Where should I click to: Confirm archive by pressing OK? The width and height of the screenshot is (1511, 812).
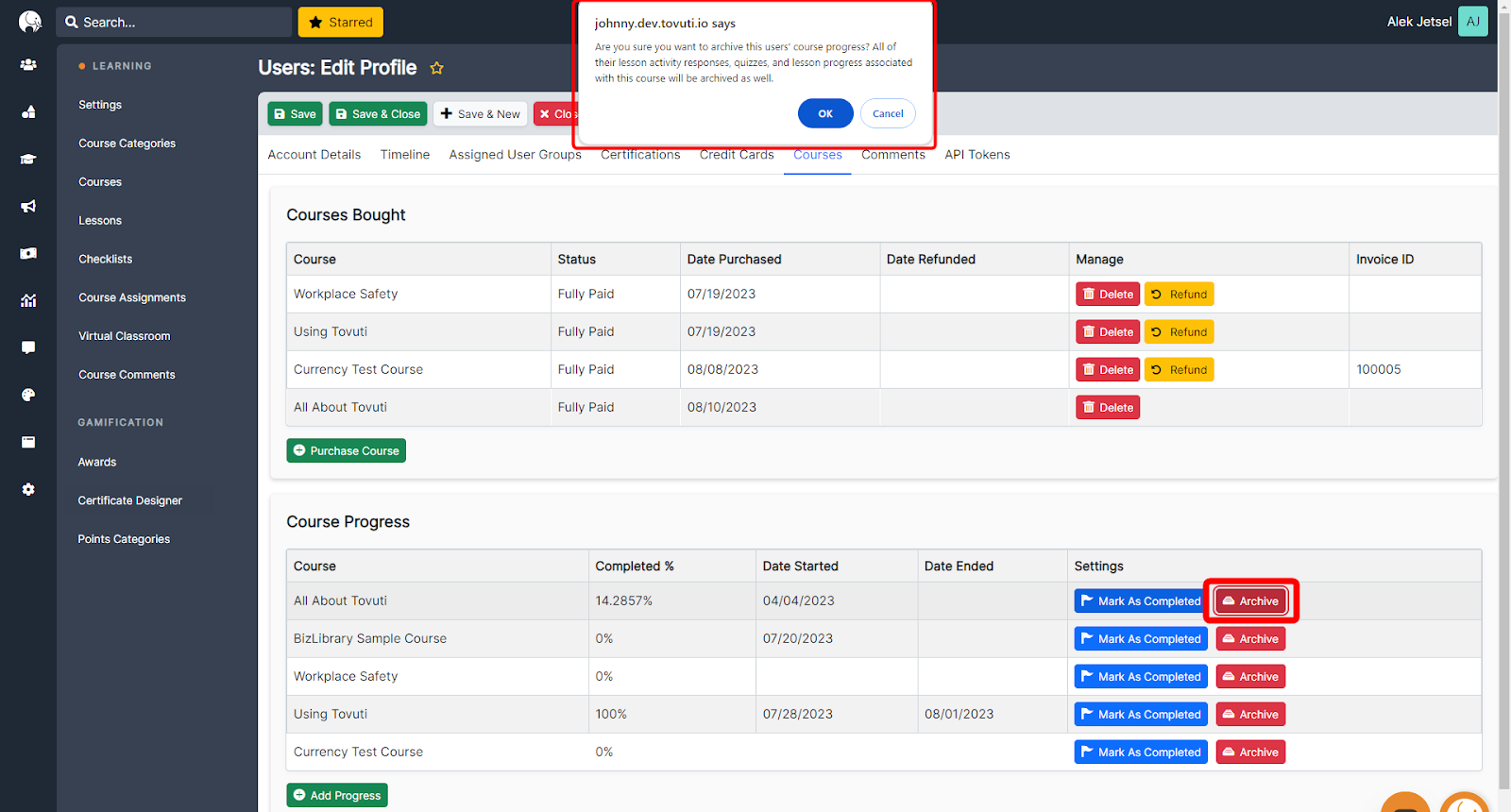(x=824, y=113)
